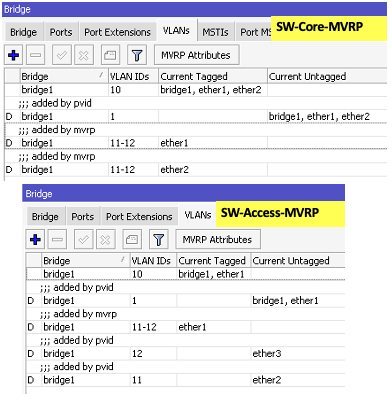Switch to Ports tab in SW-Core-MVRP window
The width and height of the screenshot is (392, 399).
(x=61, y=32)
